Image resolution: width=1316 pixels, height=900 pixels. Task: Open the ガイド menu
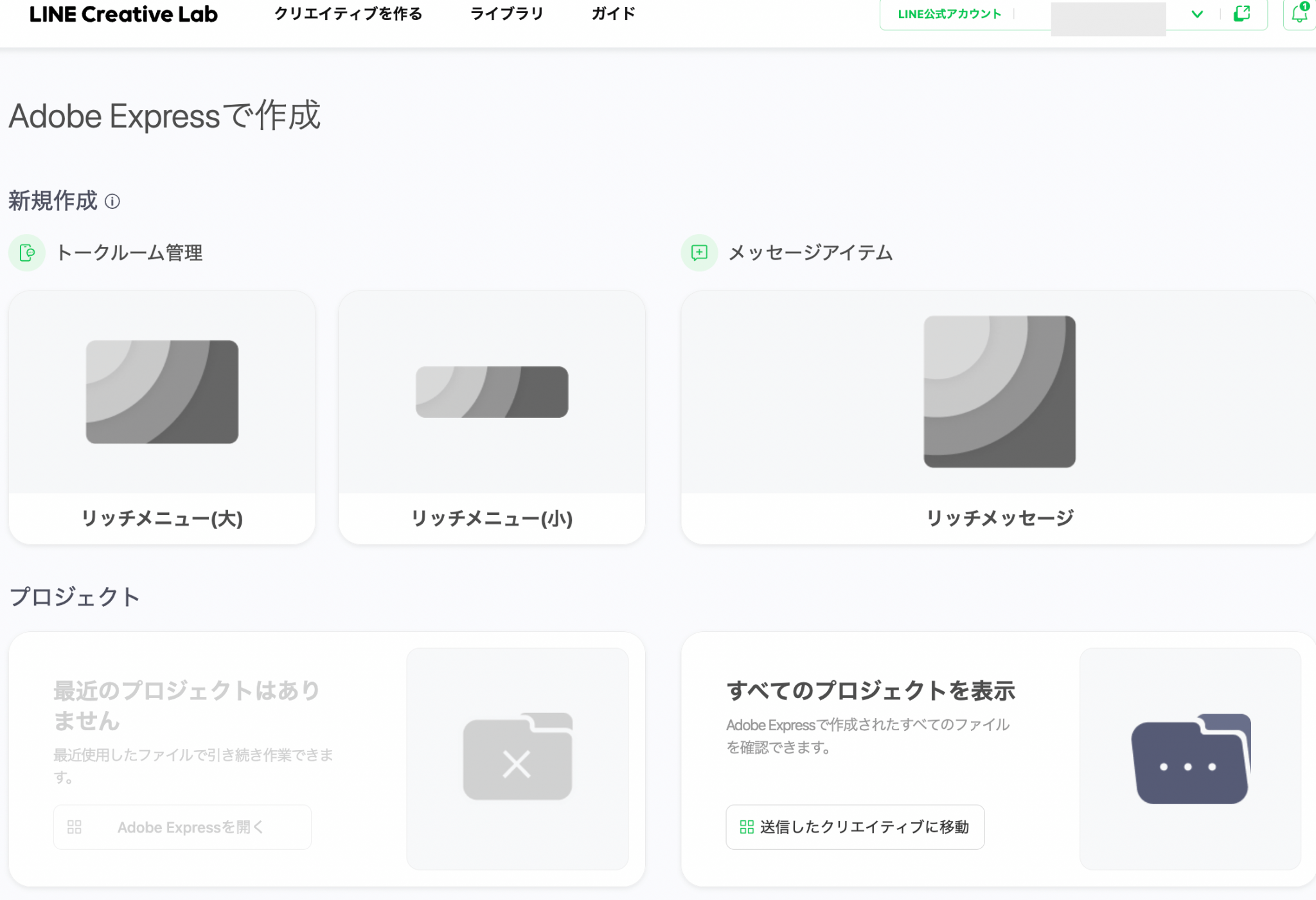(x=612, y=14)
